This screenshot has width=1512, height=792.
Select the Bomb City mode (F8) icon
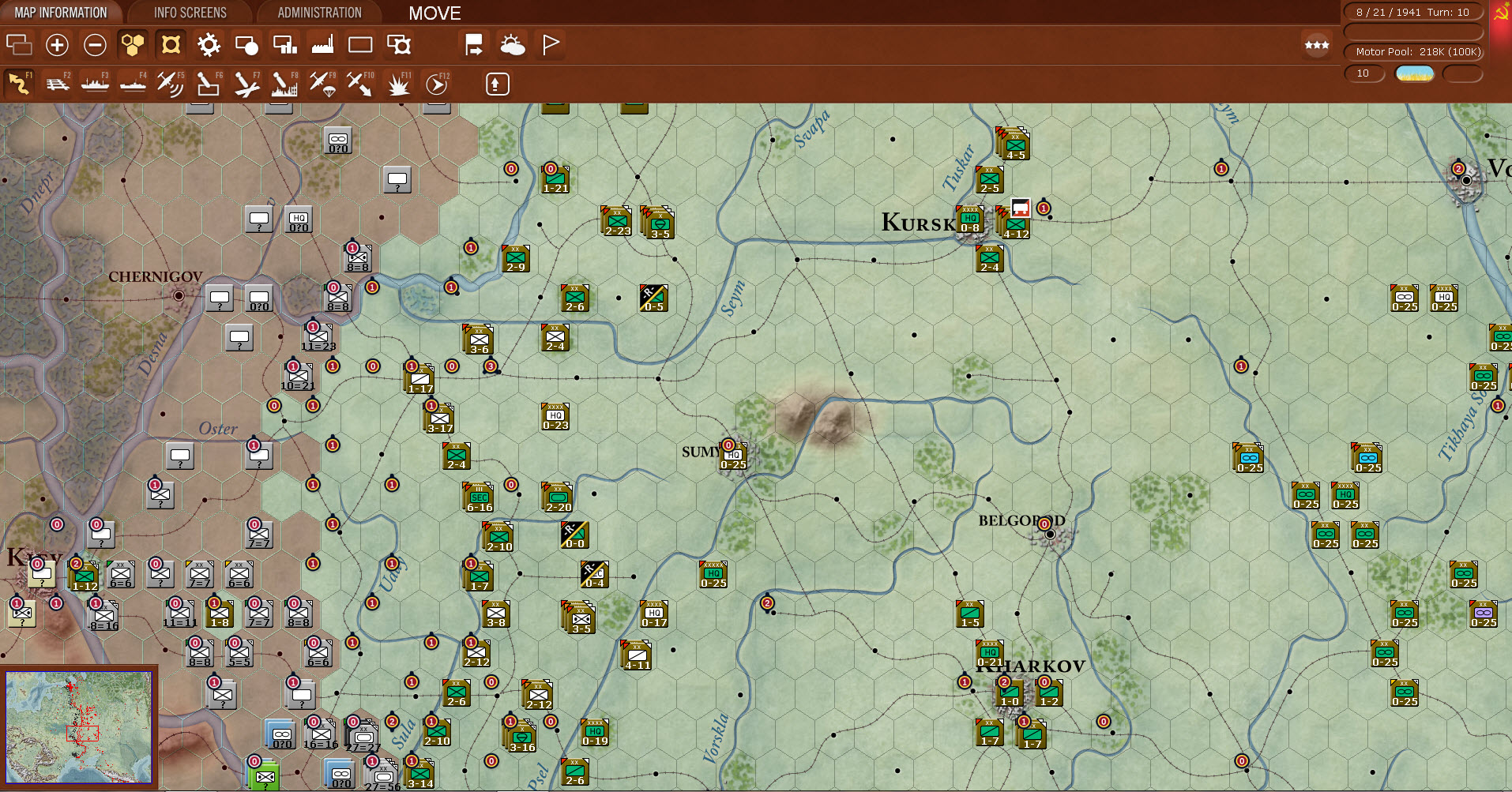pos(284,84)
